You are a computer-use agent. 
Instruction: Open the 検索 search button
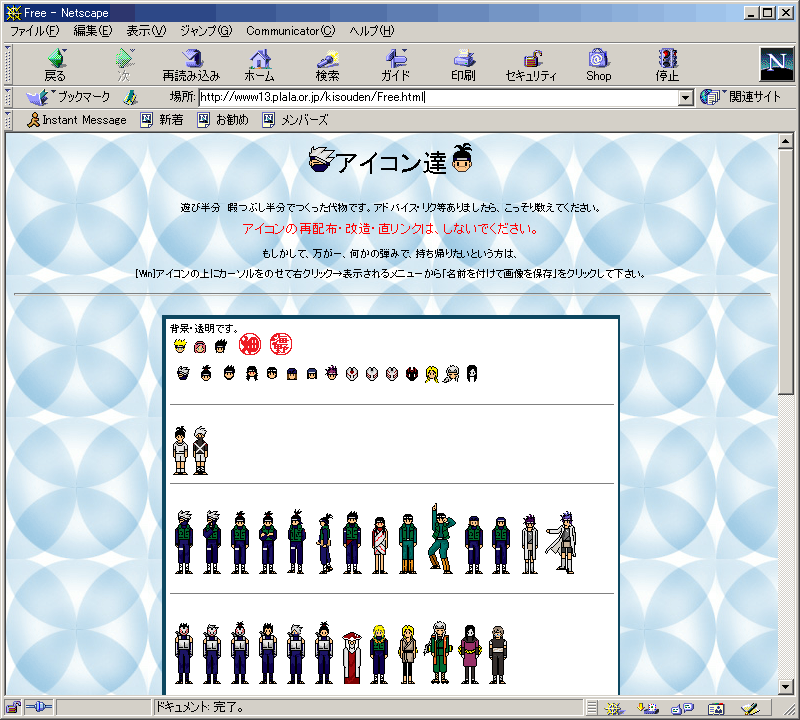pos(328,65)
